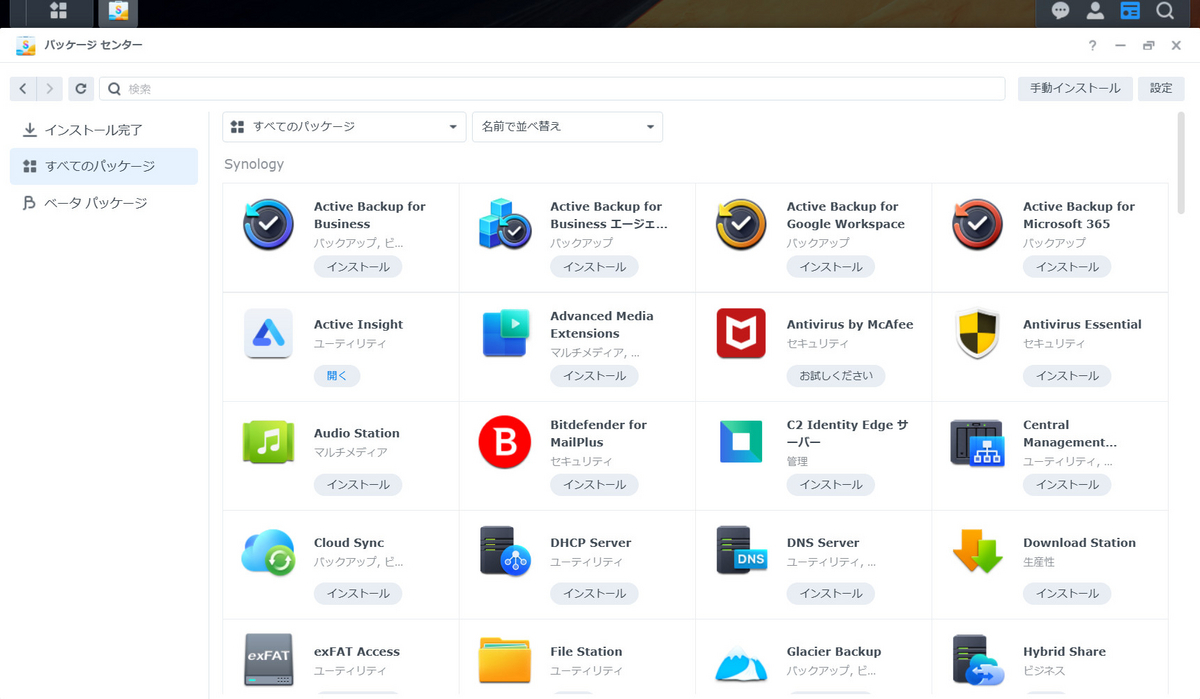This screenshot has width=1200, height=699.
Task: Select the C2 Identity Edge server icon
Action: [741, 442]
